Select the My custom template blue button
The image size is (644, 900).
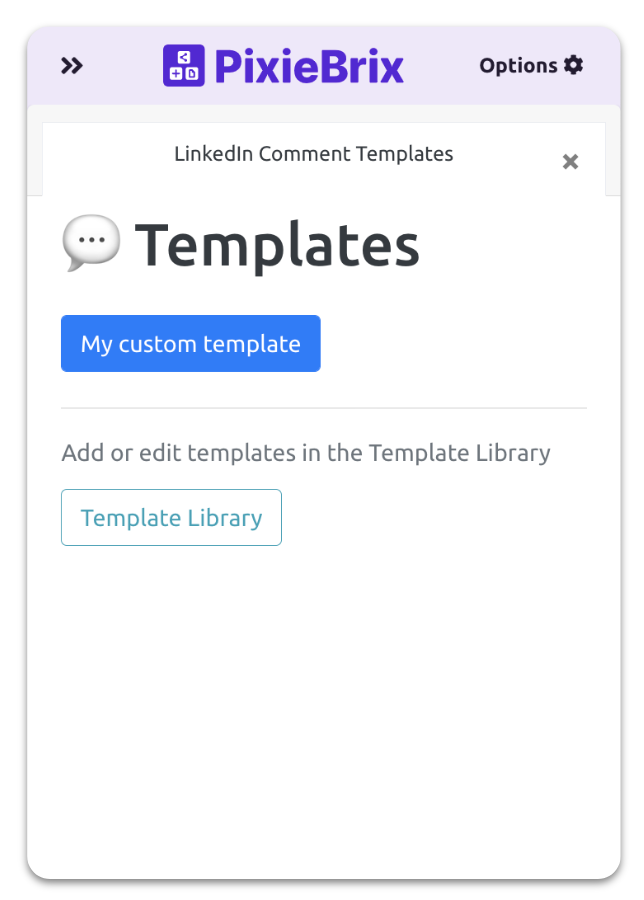190,343
